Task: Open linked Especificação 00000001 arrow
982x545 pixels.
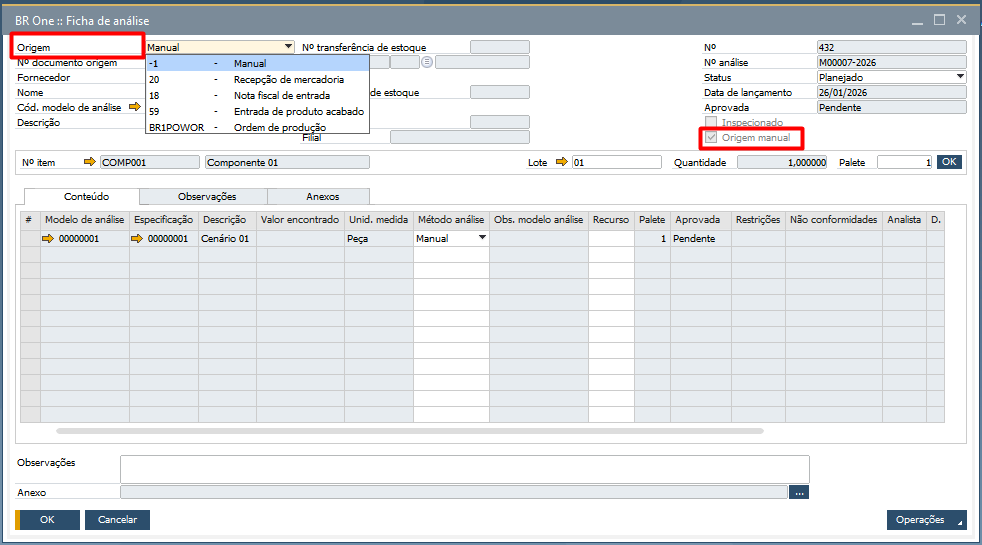Action: pos(137,239)
